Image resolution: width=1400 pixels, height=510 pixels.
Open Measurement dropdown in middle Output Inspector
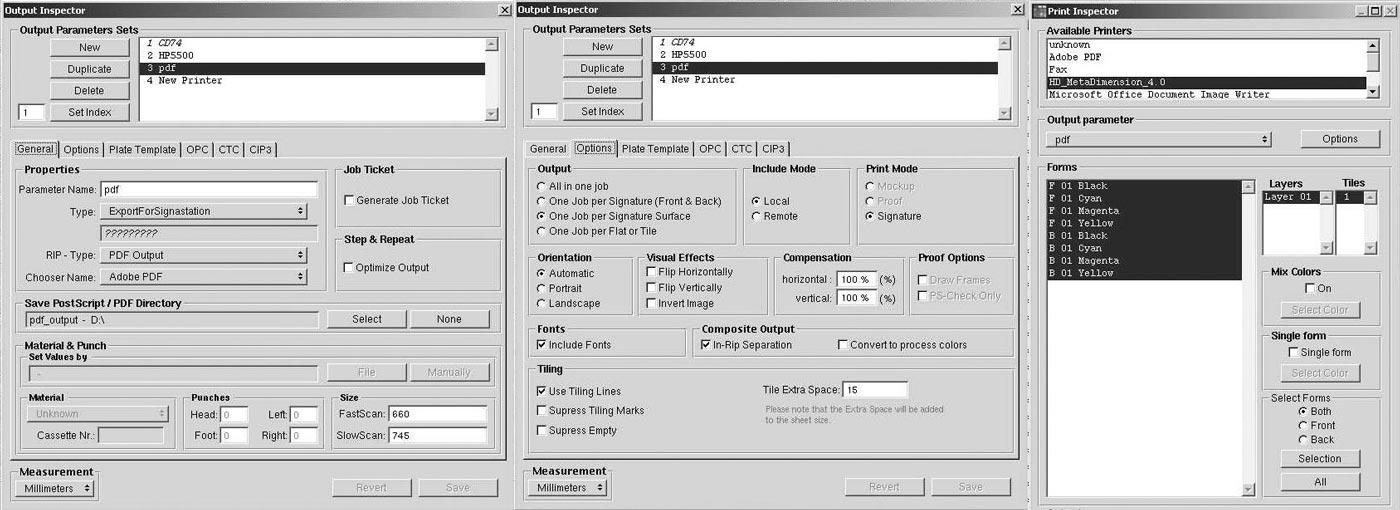(568, 487)
